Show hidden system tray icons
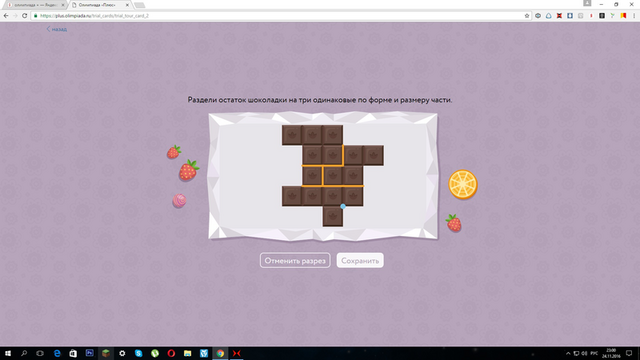640x360 pixels. 568,353
